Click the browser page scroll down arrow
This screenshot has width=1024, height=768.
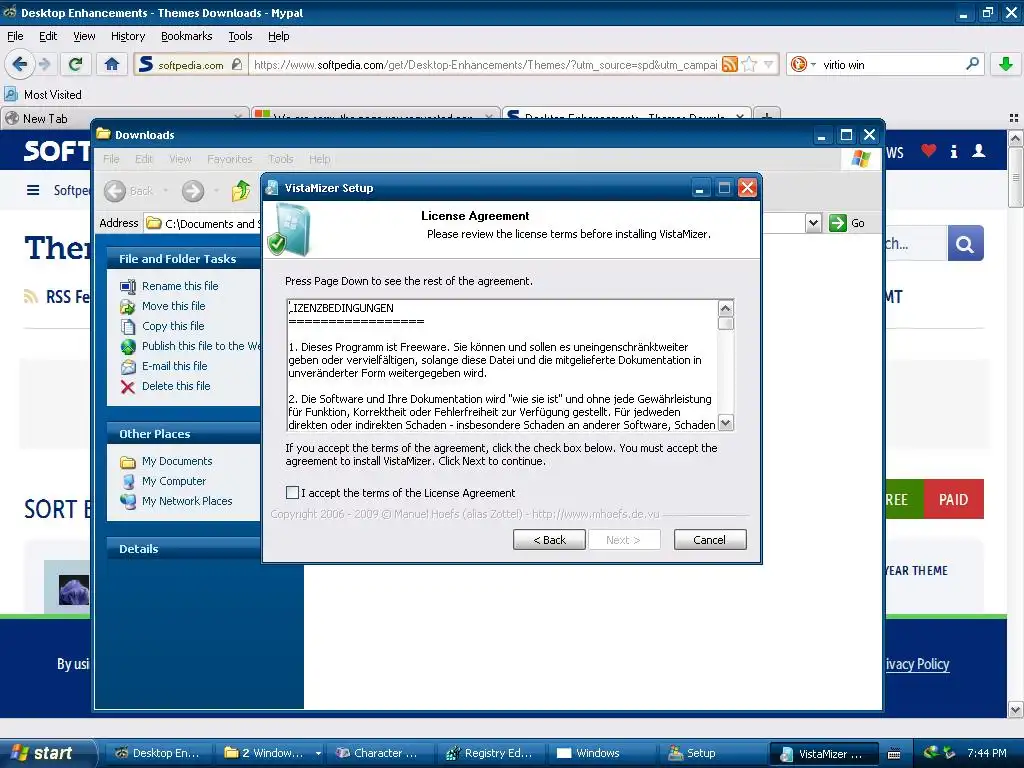coord(1016,710)
